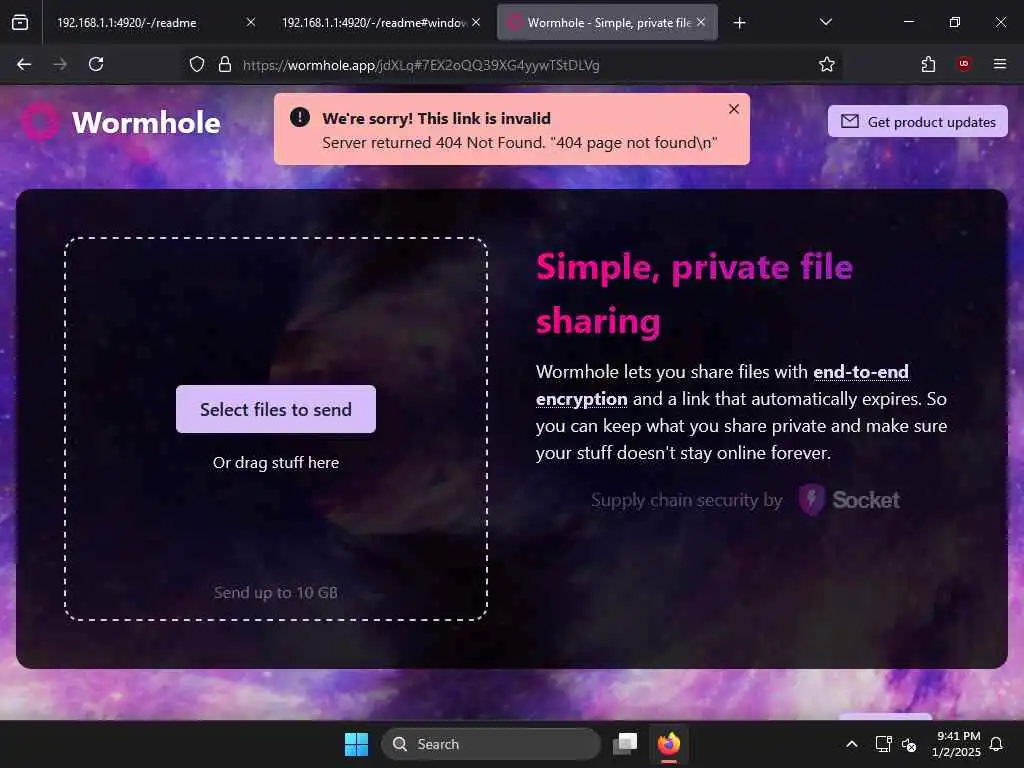Show hidden system tray icons
The image size is (1024, 768).
click(852, 744)
